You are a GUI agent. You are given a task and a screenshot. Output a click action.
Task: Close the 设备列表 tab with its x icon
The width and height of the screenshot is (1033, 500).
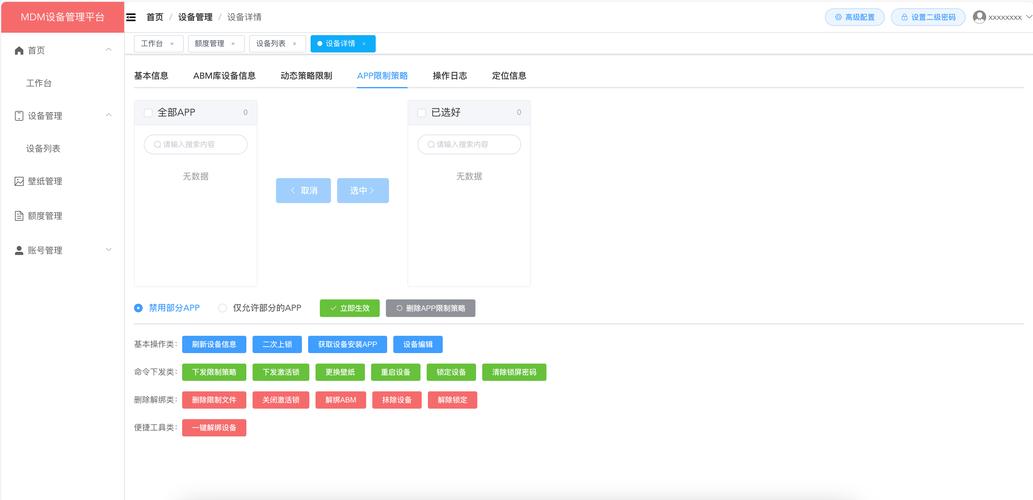(294, 44)
